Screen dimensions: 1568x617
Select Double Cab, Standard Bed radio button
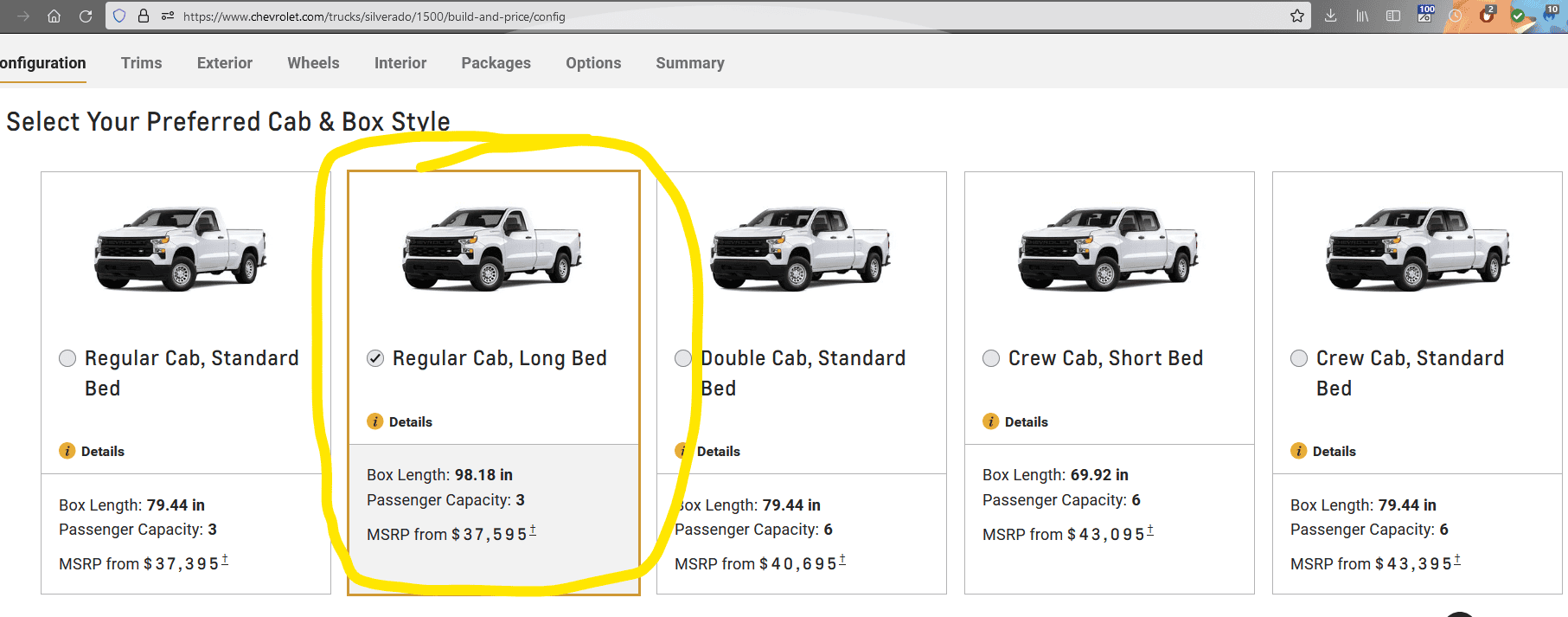(x=683, y=358)
